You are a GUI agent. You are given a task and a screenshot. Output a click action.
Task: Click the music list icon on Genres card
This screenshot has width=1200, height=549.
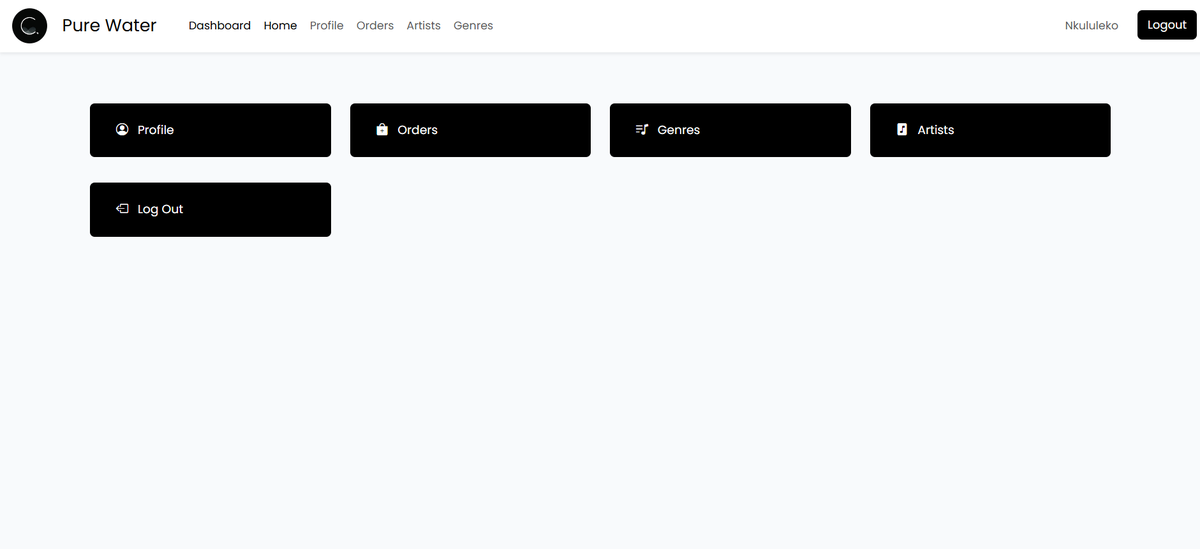coord(642,129)
